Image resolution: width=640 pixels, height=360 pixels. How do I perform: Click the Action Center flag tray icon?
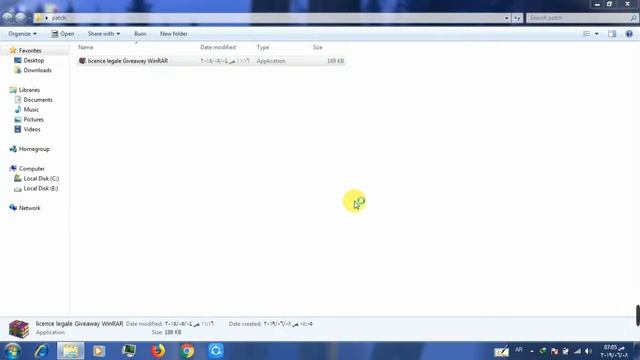click(x=554, y=351)
